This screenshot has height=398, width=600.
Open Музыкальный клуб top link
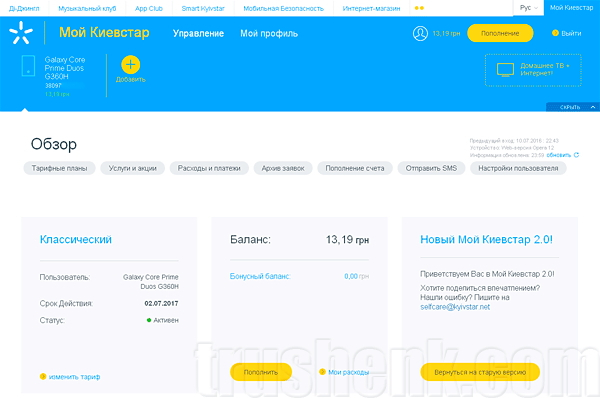(87, 8)
